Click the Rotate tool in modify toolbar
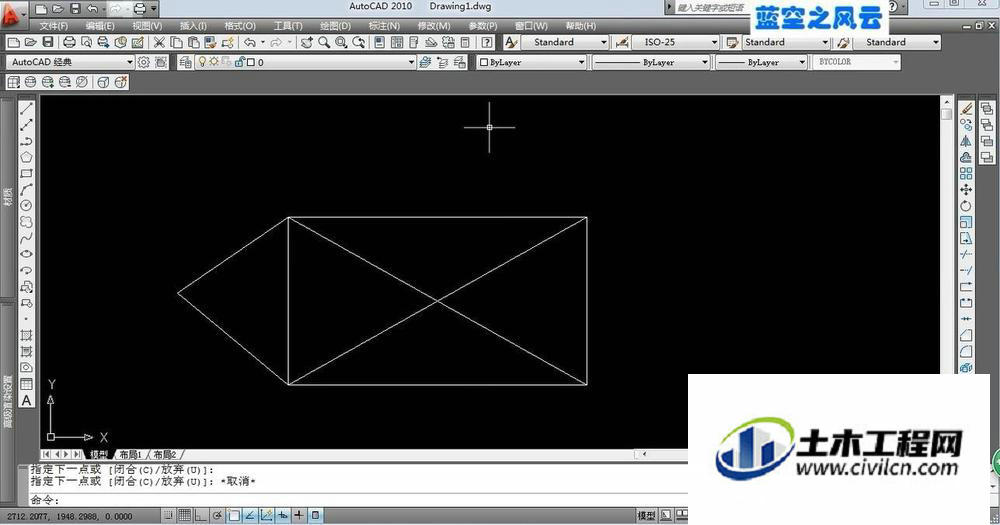The width and height of the screenshot is (1000, 525). coord(966,205)
